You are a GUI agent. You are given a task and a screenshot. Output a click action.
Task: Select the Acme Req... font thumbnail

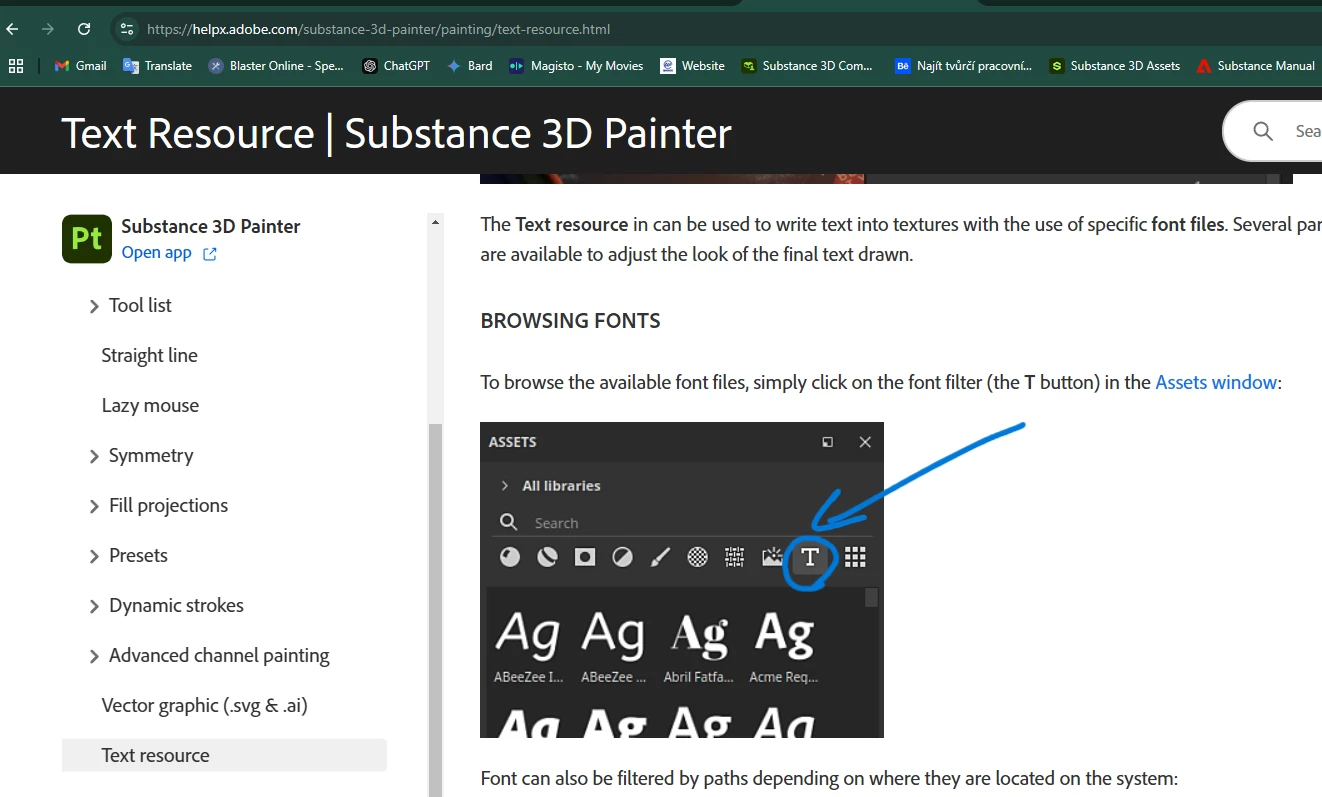[x=784, y=644]
